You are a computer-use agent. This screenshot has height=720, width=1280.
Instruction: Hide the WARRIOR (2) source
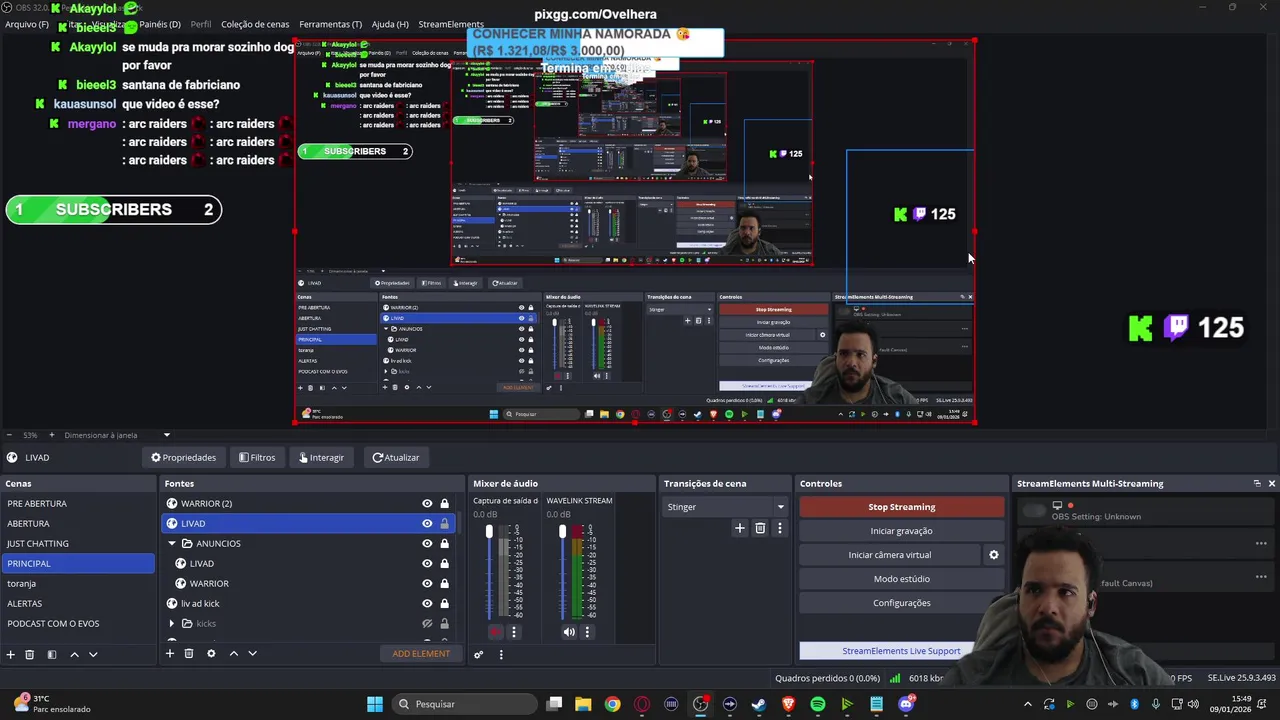[x=427, y=504]
